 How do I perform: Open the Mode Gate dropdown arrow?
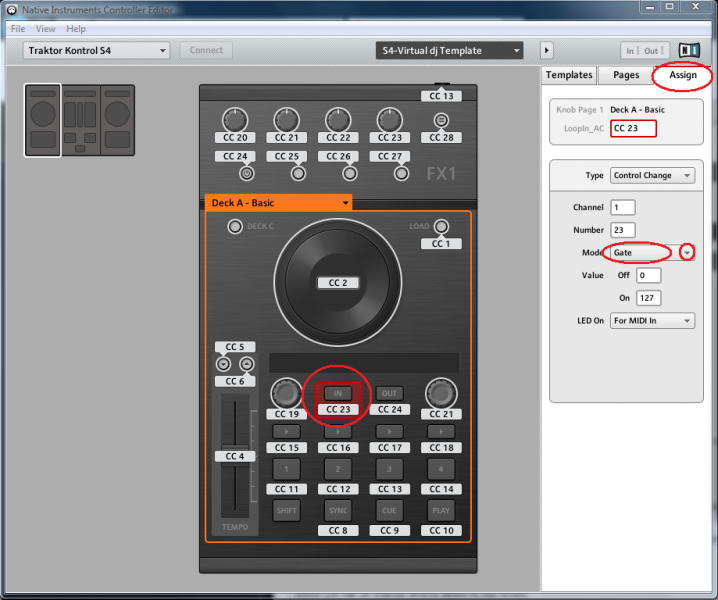687,253
